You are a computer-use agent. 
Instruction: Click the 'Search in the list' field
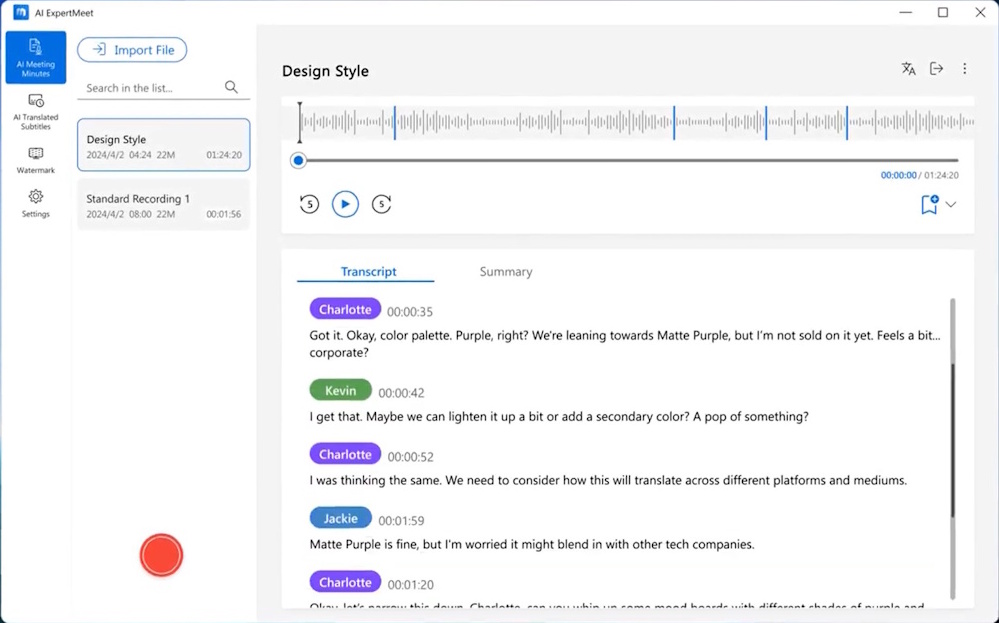(x=150, y=88)
